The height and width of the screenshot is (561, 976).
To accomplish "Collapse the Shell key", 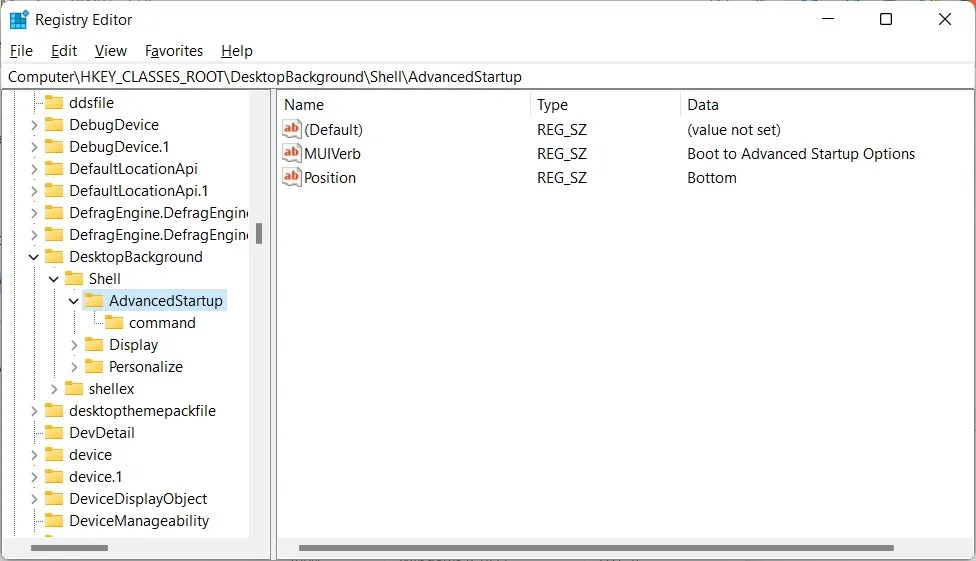I will point(54,279).
